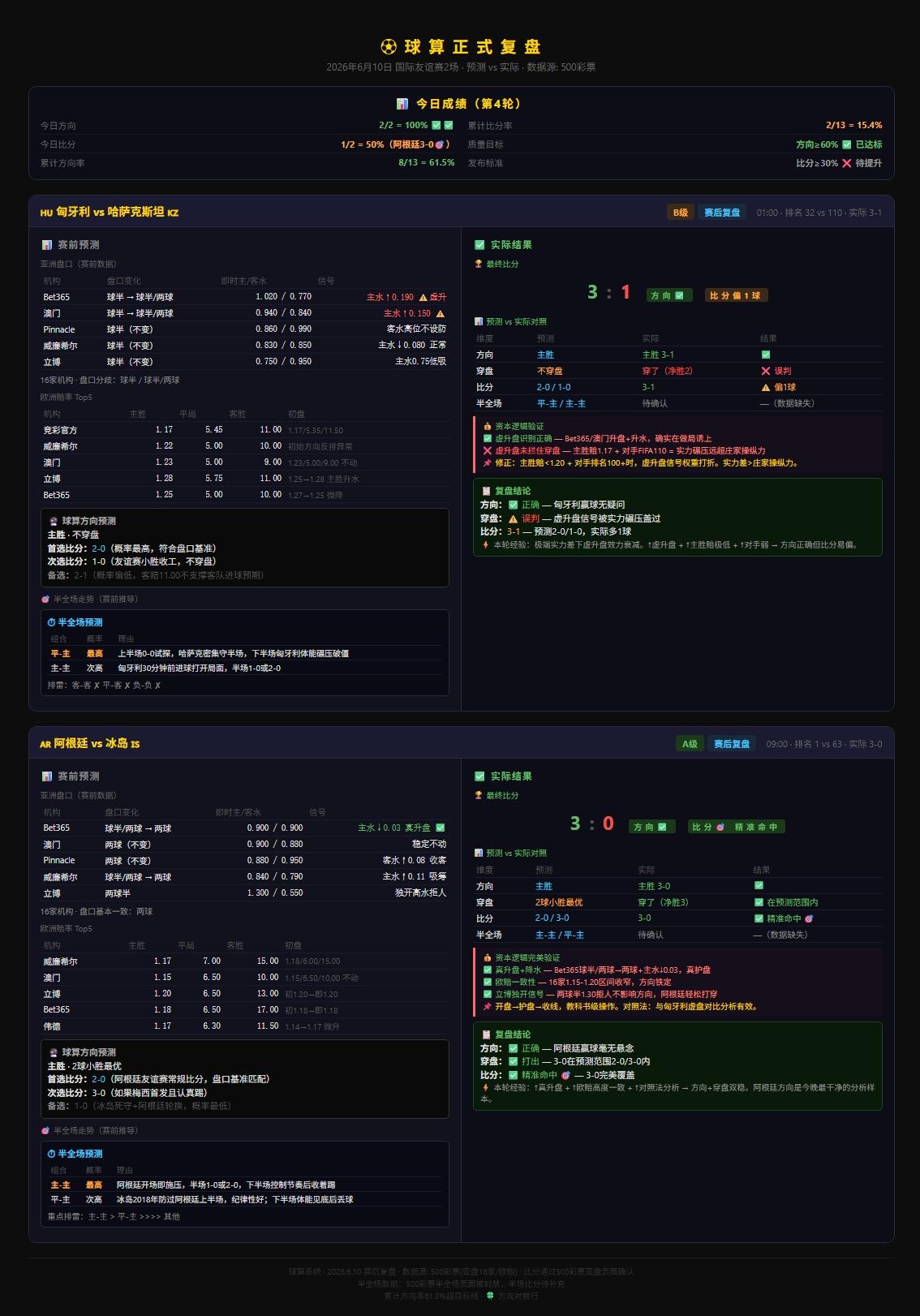Click 01:00 · 排名 32 vs 110 · 实际 3-1
Viewport: 920px width, 1316px height.
coord(819,213)
